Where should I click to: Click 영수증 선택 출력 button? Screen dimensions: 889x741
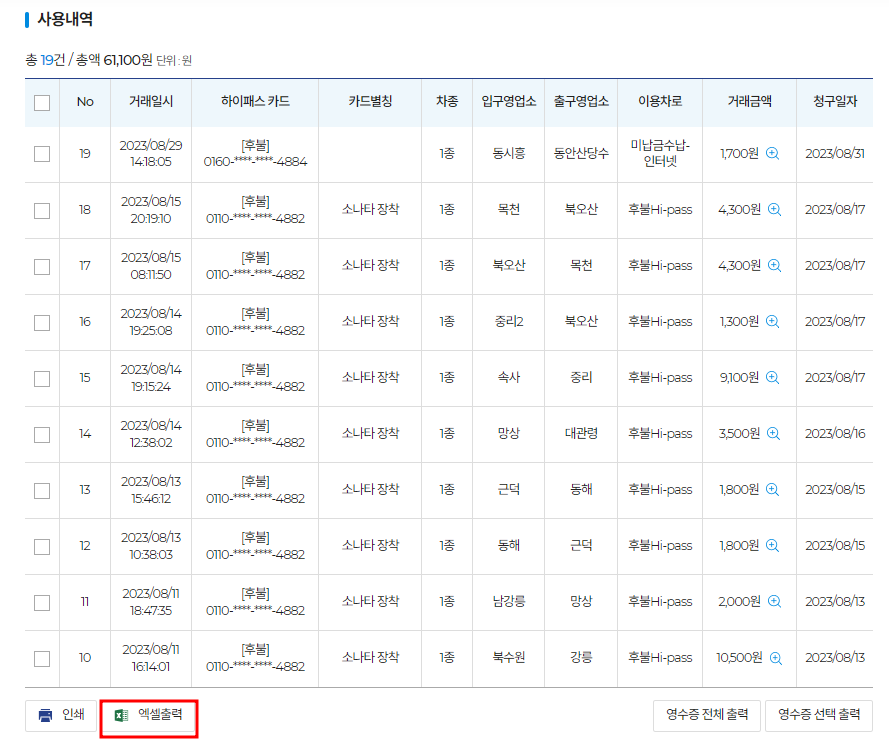tap(819, 715)
